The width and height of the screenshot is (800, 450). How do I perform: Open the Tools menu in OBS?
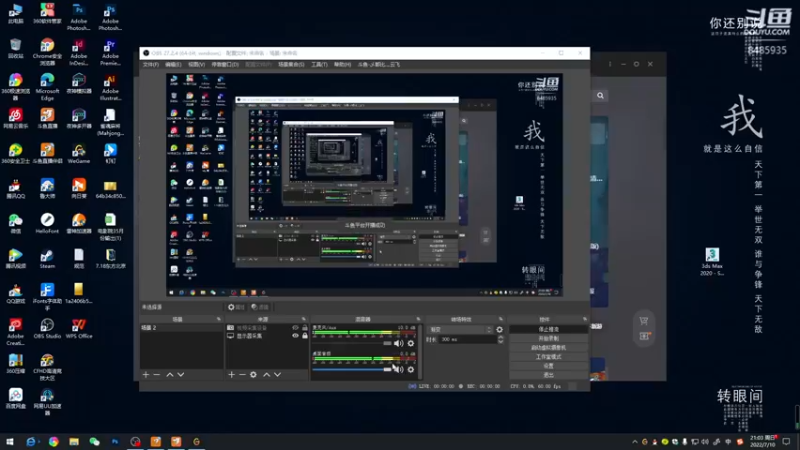point(319,65)
